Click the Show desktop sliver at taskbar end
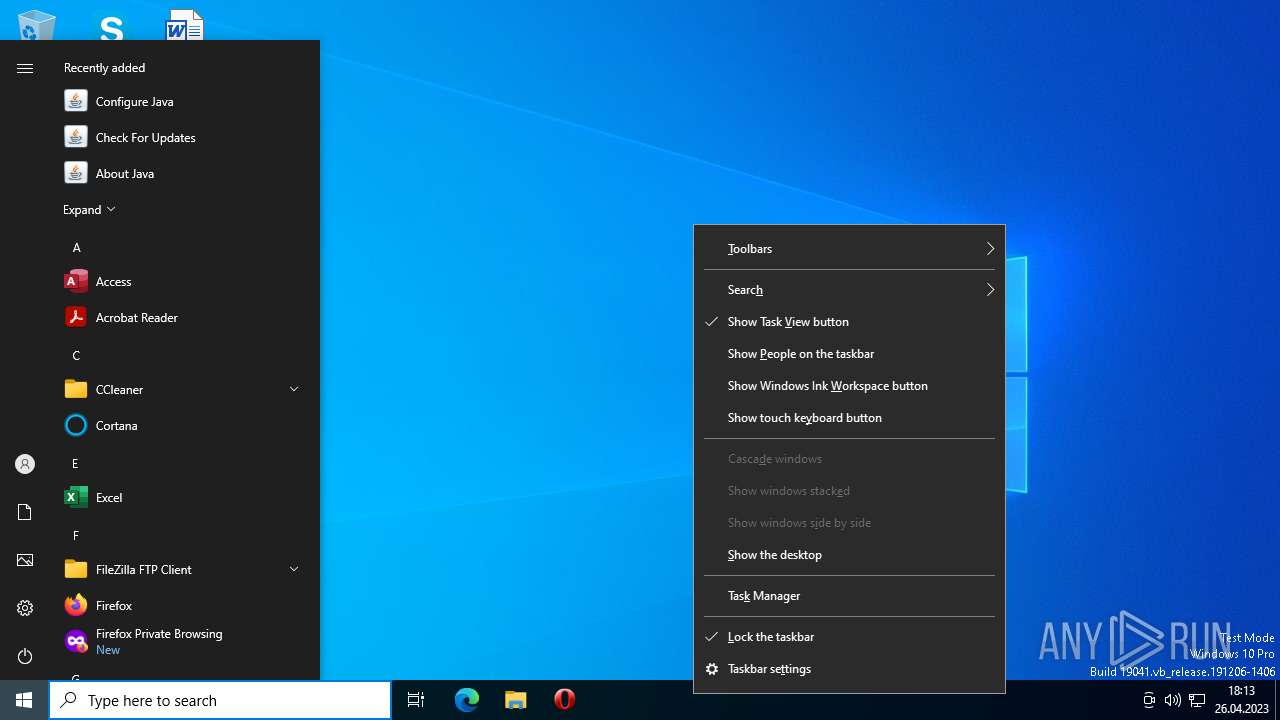The height and width of the screenshot is (720, 1280). click(x=1277, y=700)
